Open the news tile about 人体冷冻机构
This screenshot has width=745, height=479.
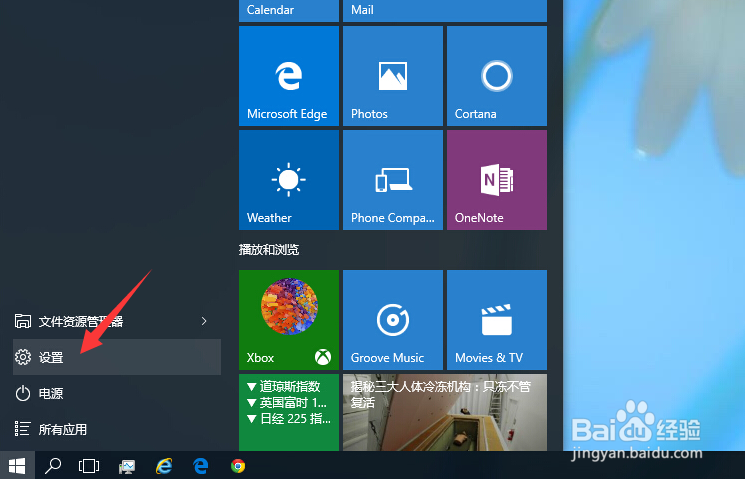point(445,412)
